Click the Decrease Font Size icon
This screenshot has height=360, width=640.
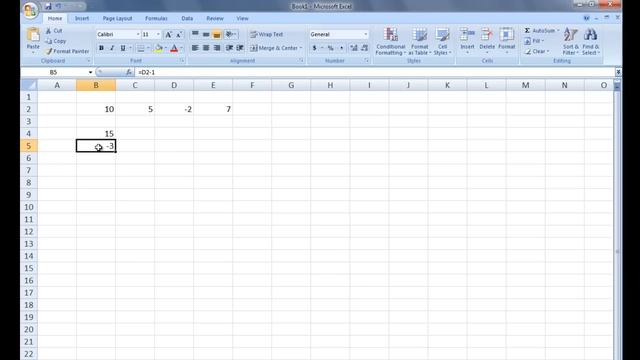point(179,35)
